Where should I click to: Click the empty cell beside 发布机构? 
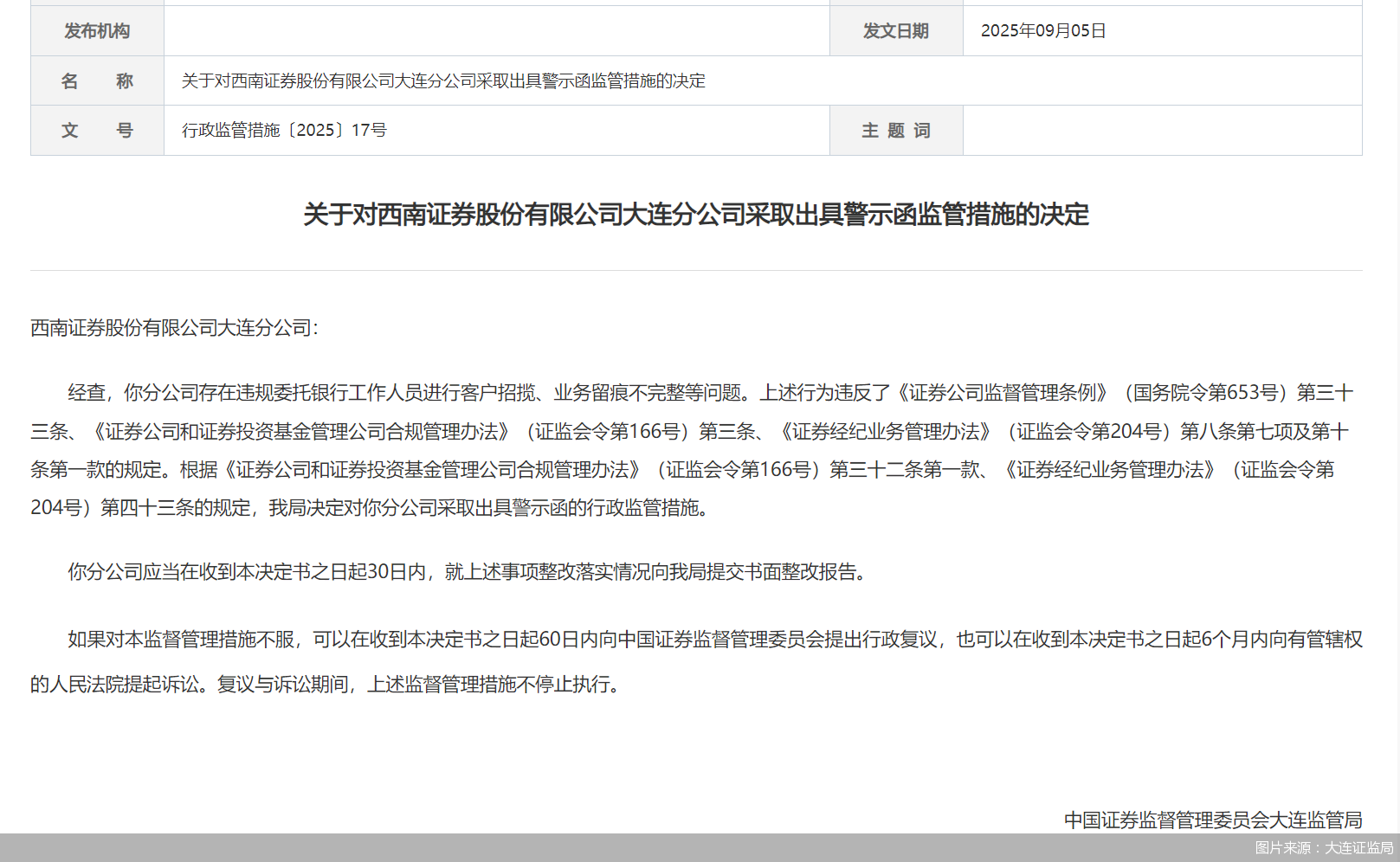[494, 30]
